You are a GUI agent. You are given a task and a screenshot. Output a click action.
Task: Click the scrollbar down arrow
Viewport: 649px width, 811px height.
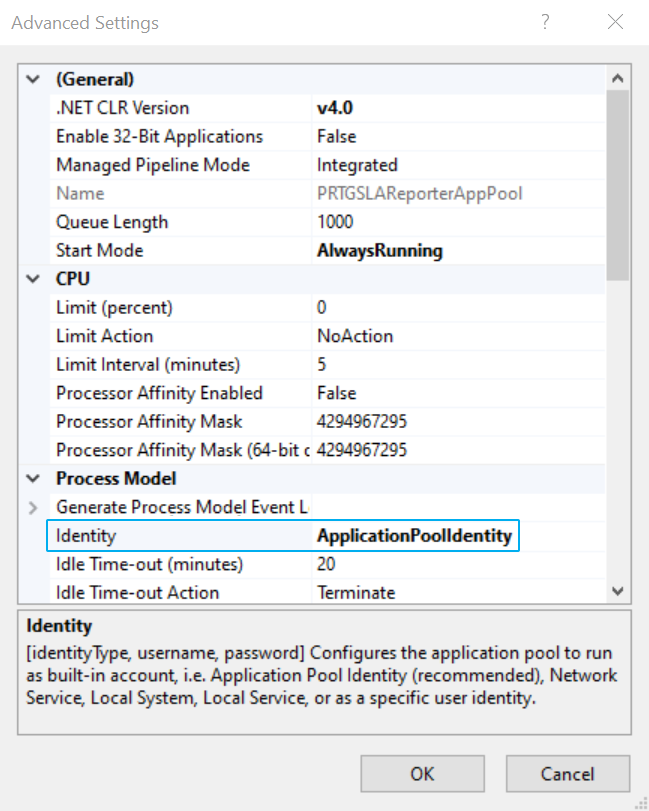(x=617, y=591)
